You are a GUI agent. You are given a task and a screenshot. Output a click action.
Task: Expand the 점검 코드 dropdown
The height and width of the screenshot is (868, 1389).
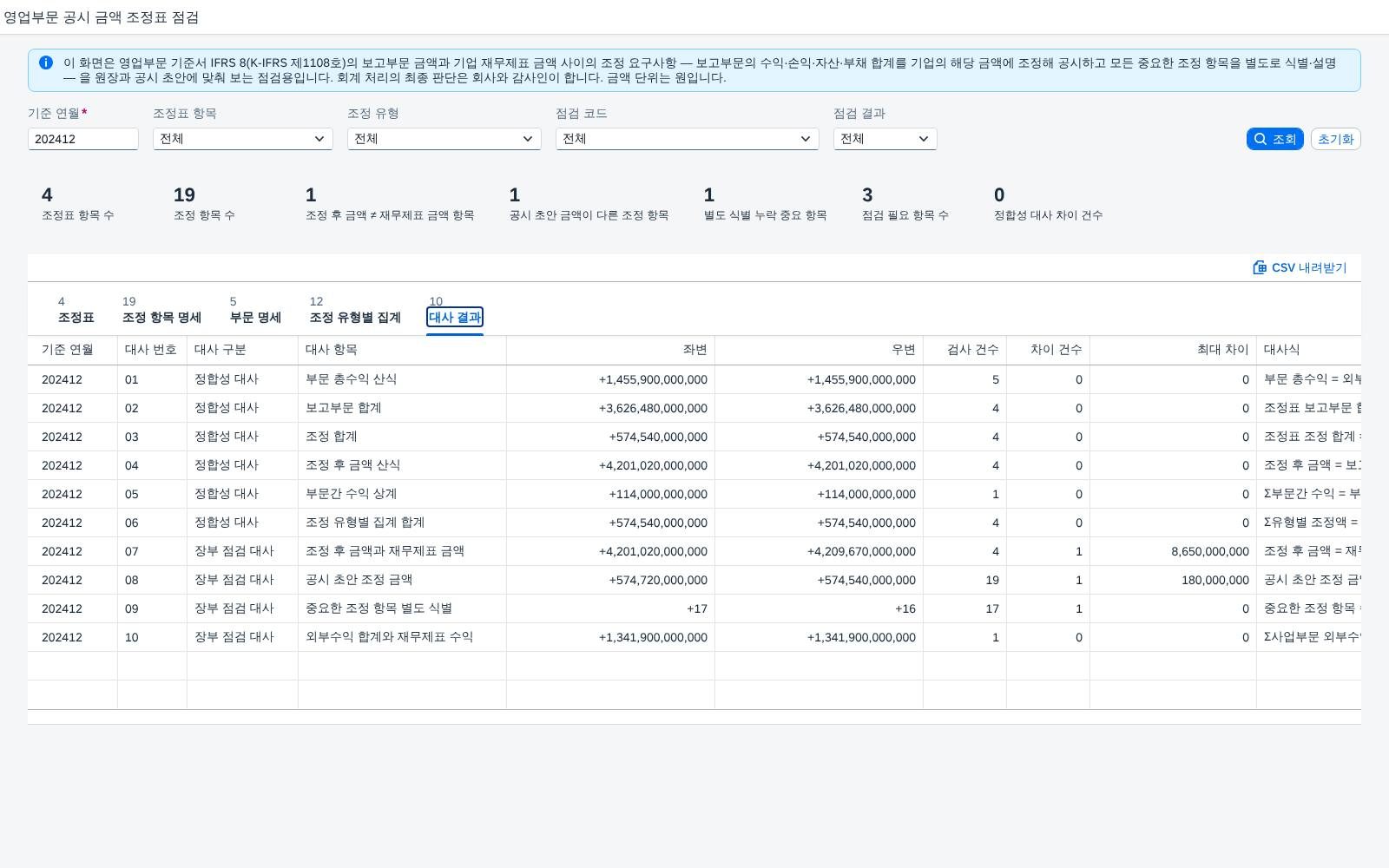pyautogui.click(x=688, y=139)
